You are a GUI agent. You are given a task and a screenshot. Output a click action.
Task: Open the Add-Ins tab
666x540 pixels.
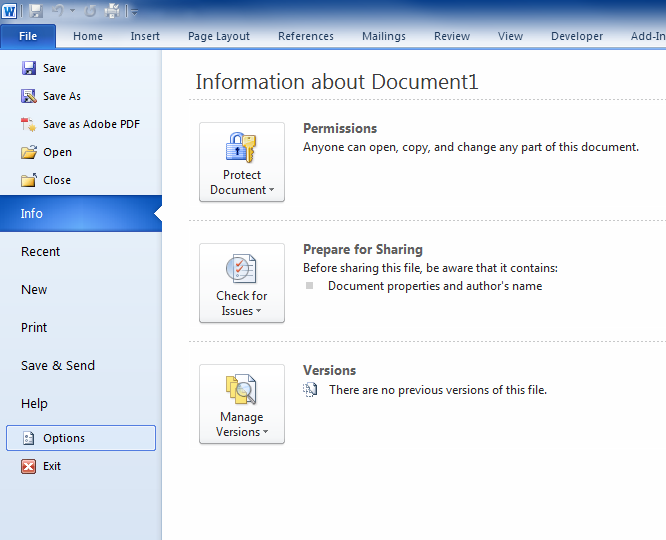648,36
